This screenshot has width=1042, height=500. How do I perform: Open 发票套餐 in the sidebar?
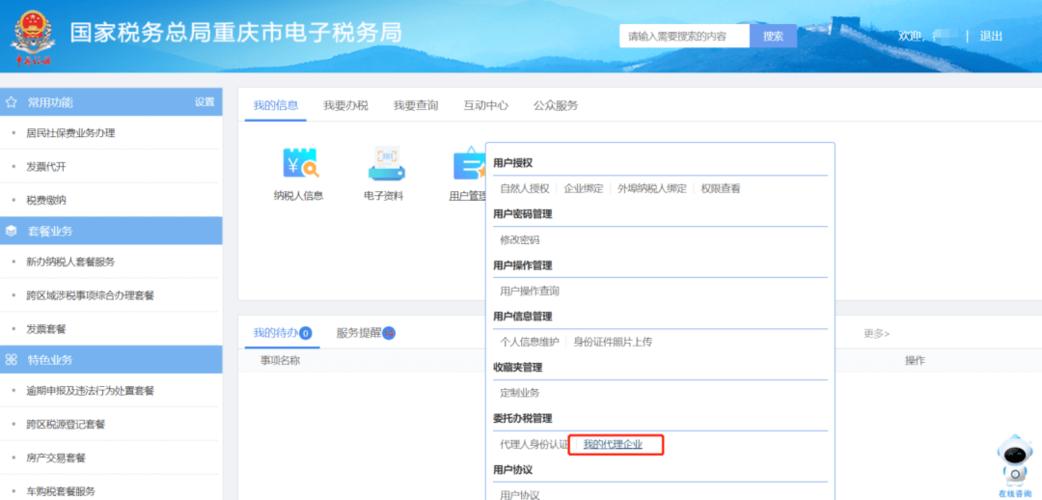click(46, 329)
